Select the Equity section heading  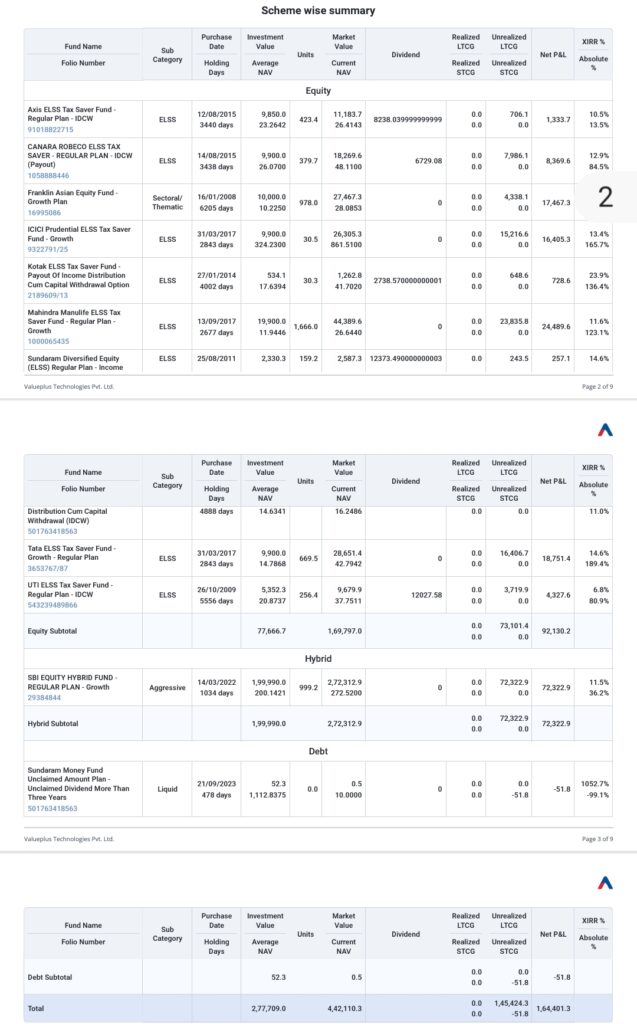pyautogui.click(x=318, y=91)
